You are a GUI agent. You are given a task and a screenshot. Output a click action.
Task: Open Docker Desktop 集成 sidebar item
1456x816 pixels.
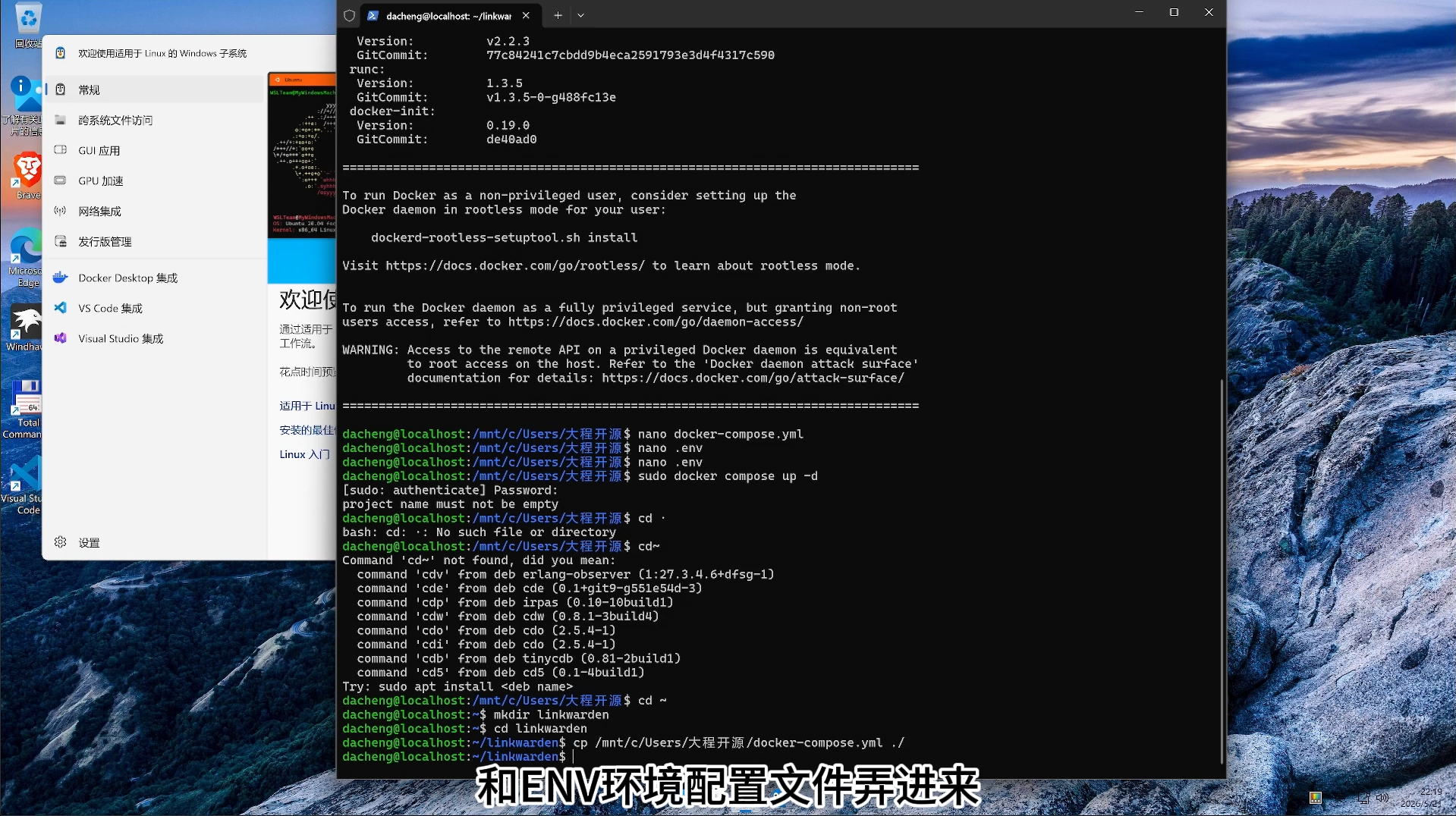pyautogui.click(x=154, y=278)
